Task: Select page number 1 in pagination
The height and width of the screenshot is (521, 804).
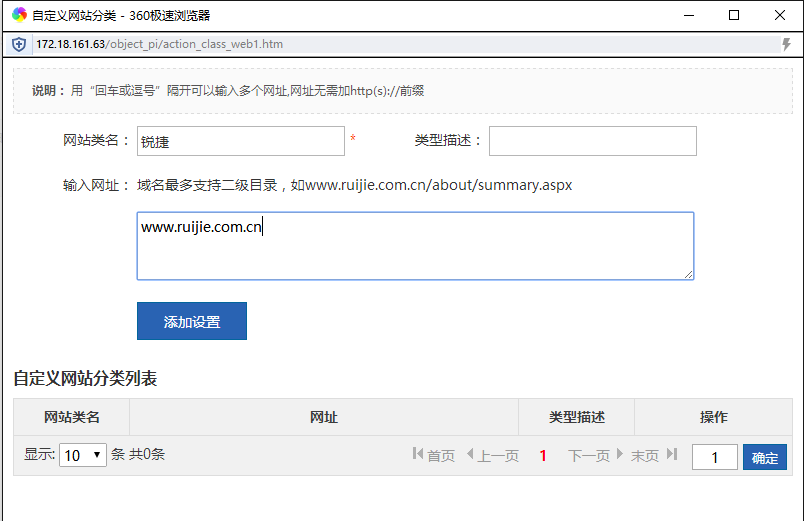Action: click(x=543, y=455)
